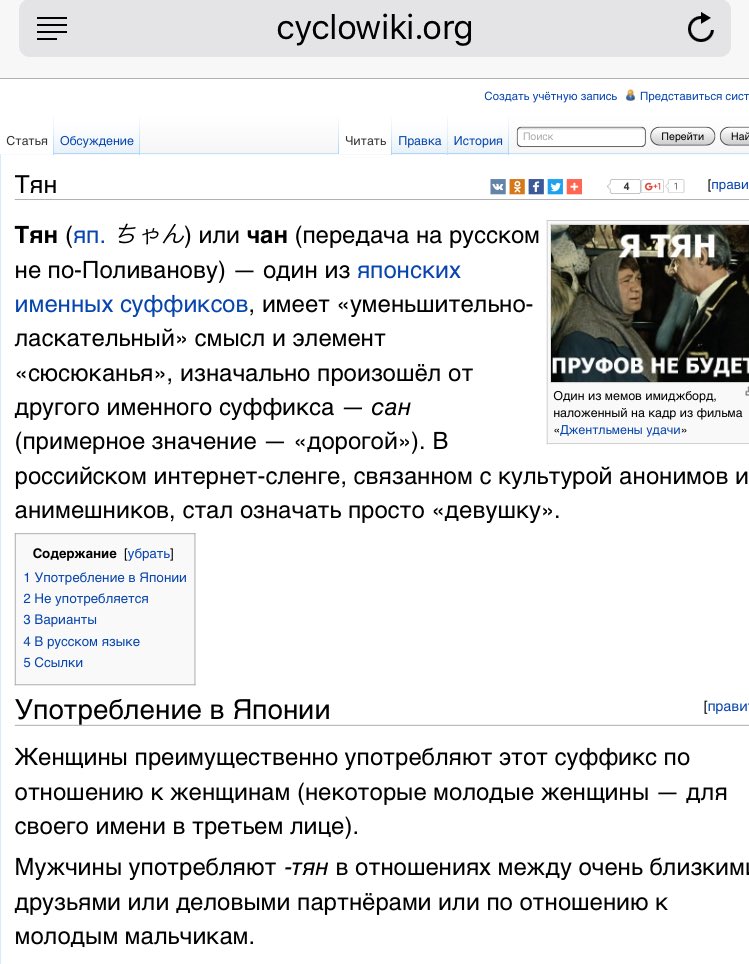This screenshot has width=749, height=964.
Task: Go to 3 Варианты section
Action: point(60,619)
